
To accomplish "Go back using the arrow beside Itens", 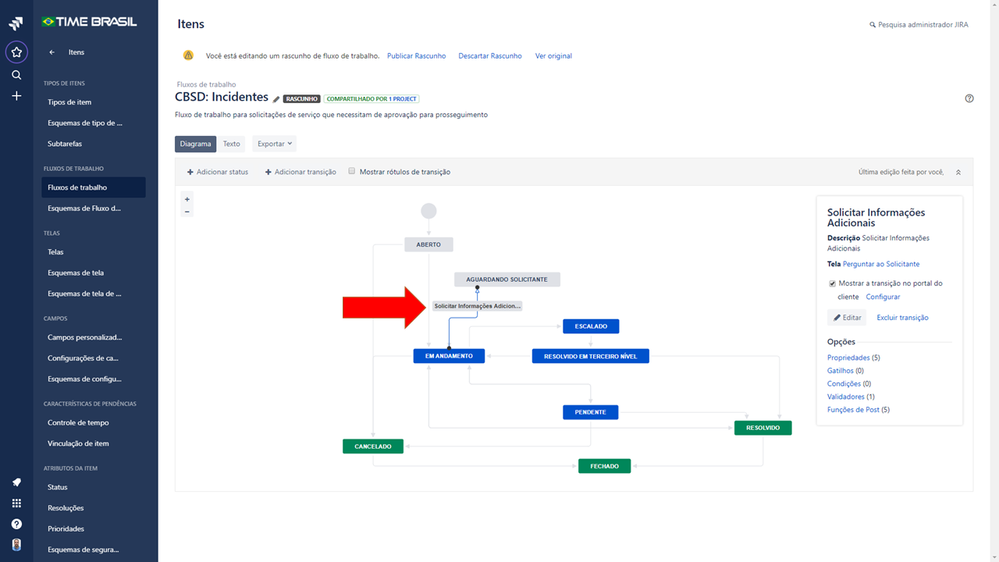I will point(52,52).
